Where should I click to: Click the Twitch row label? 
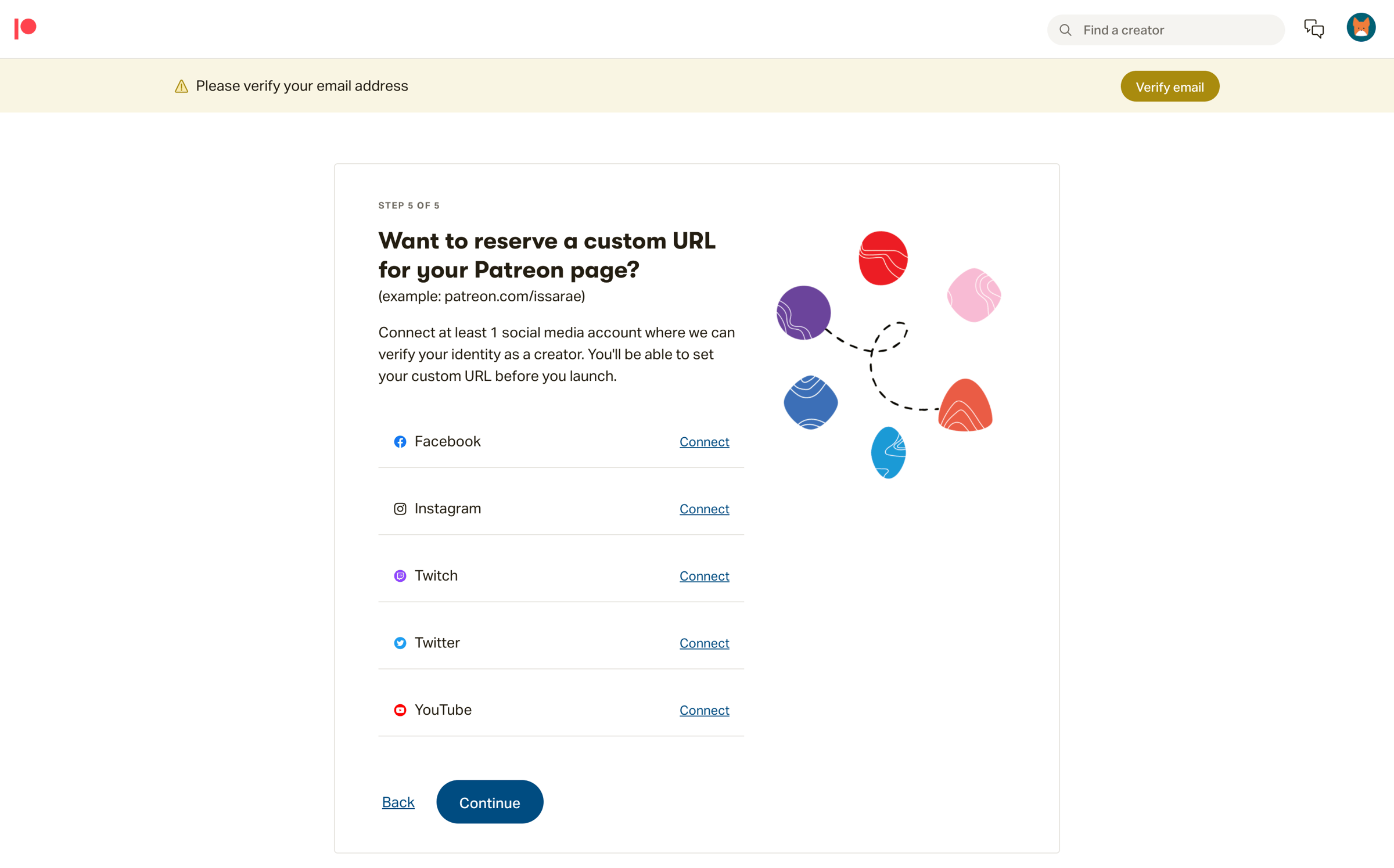pos(436,575)
